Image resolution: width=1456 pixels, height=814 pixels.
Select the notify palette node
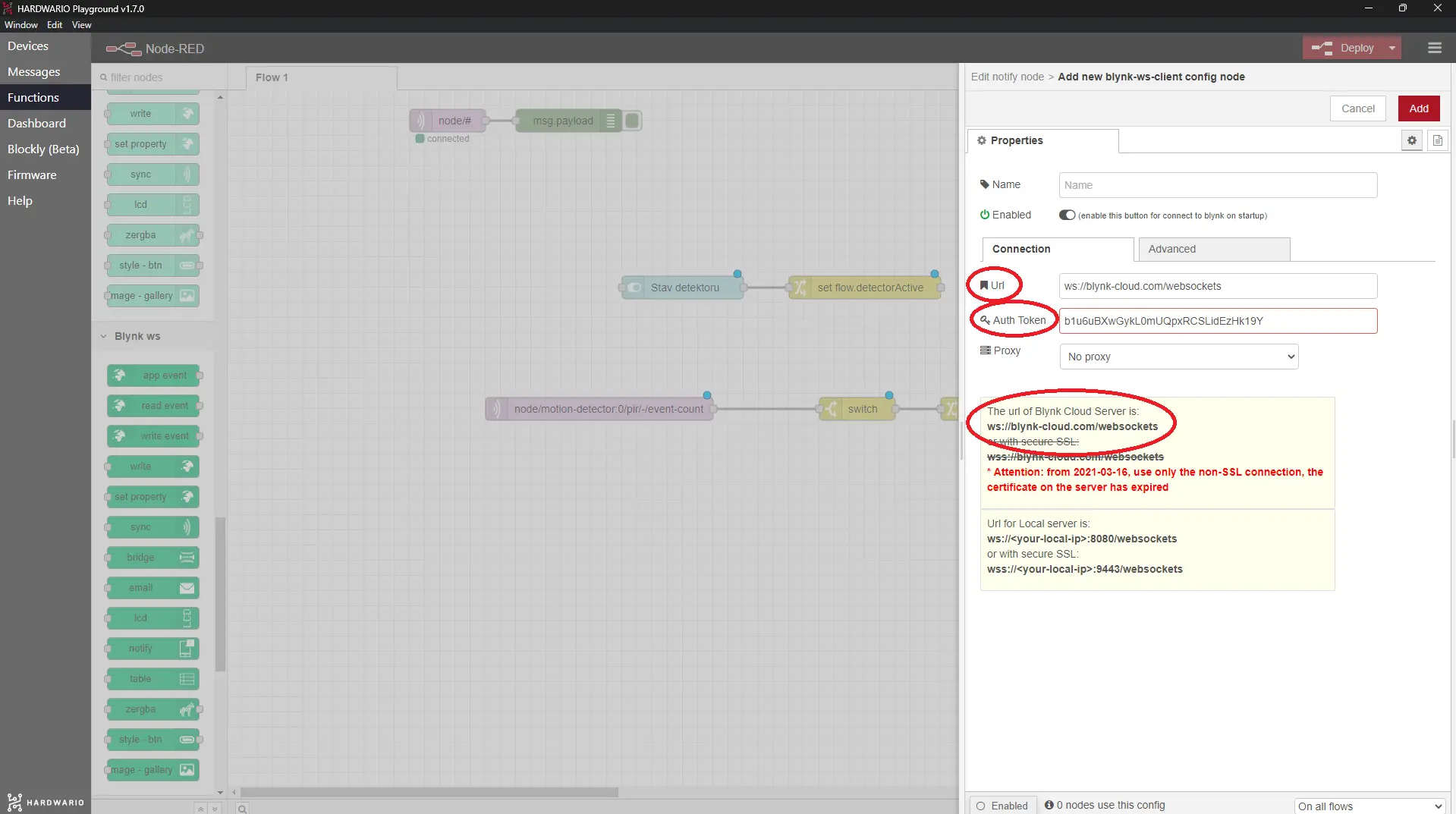(x=153, y=649)
